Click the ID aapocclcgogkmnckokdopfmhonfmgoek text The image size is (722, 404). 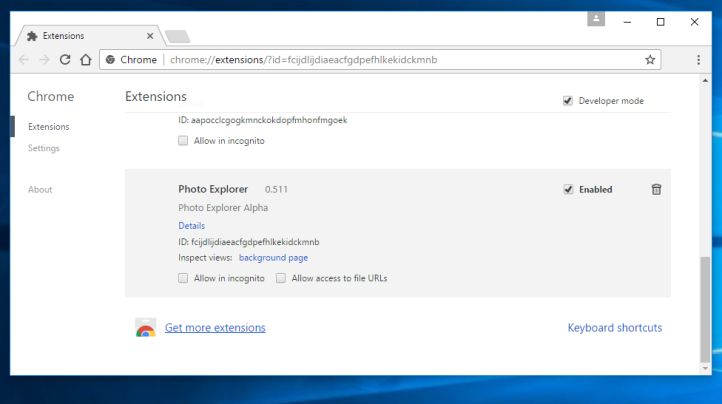pos(263,120)
